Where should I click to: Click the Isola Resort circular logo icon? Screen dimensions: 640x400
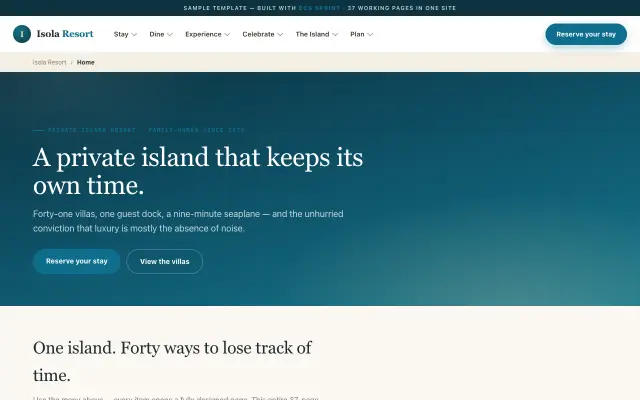[22, 34]
